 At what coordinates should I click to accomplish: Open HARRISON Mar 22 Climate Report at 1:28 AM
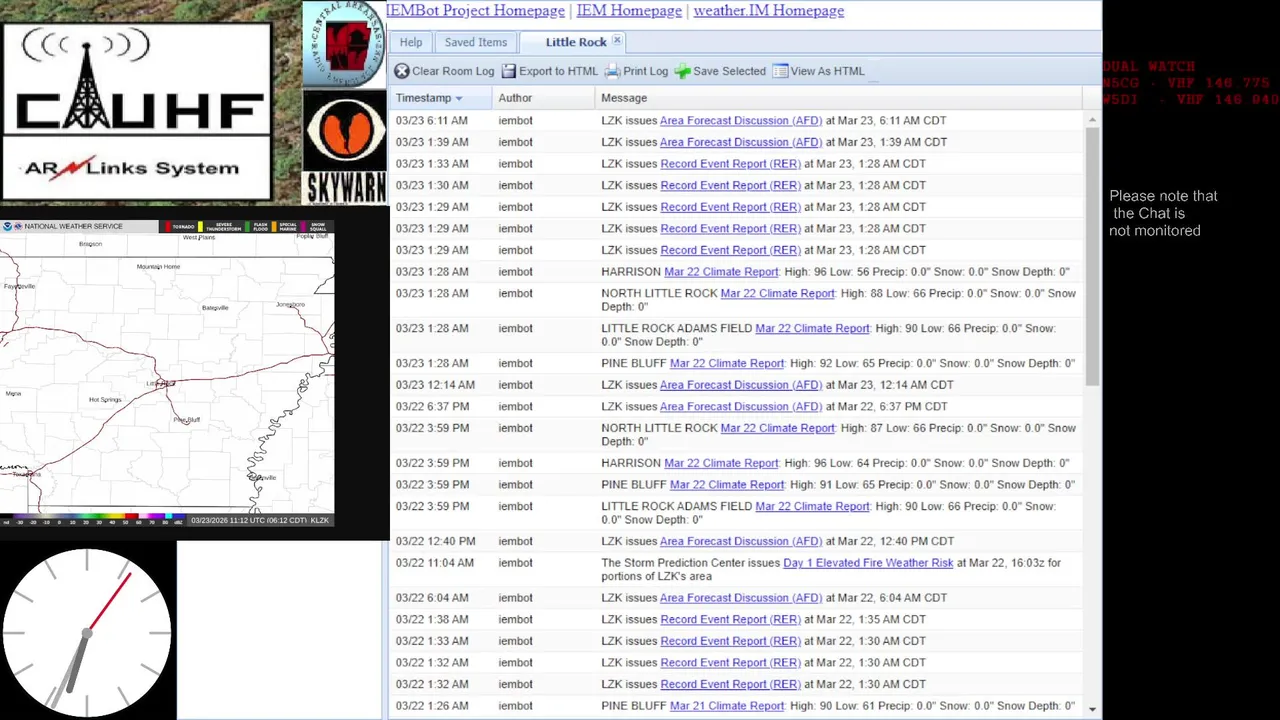(x=721, y=272)
